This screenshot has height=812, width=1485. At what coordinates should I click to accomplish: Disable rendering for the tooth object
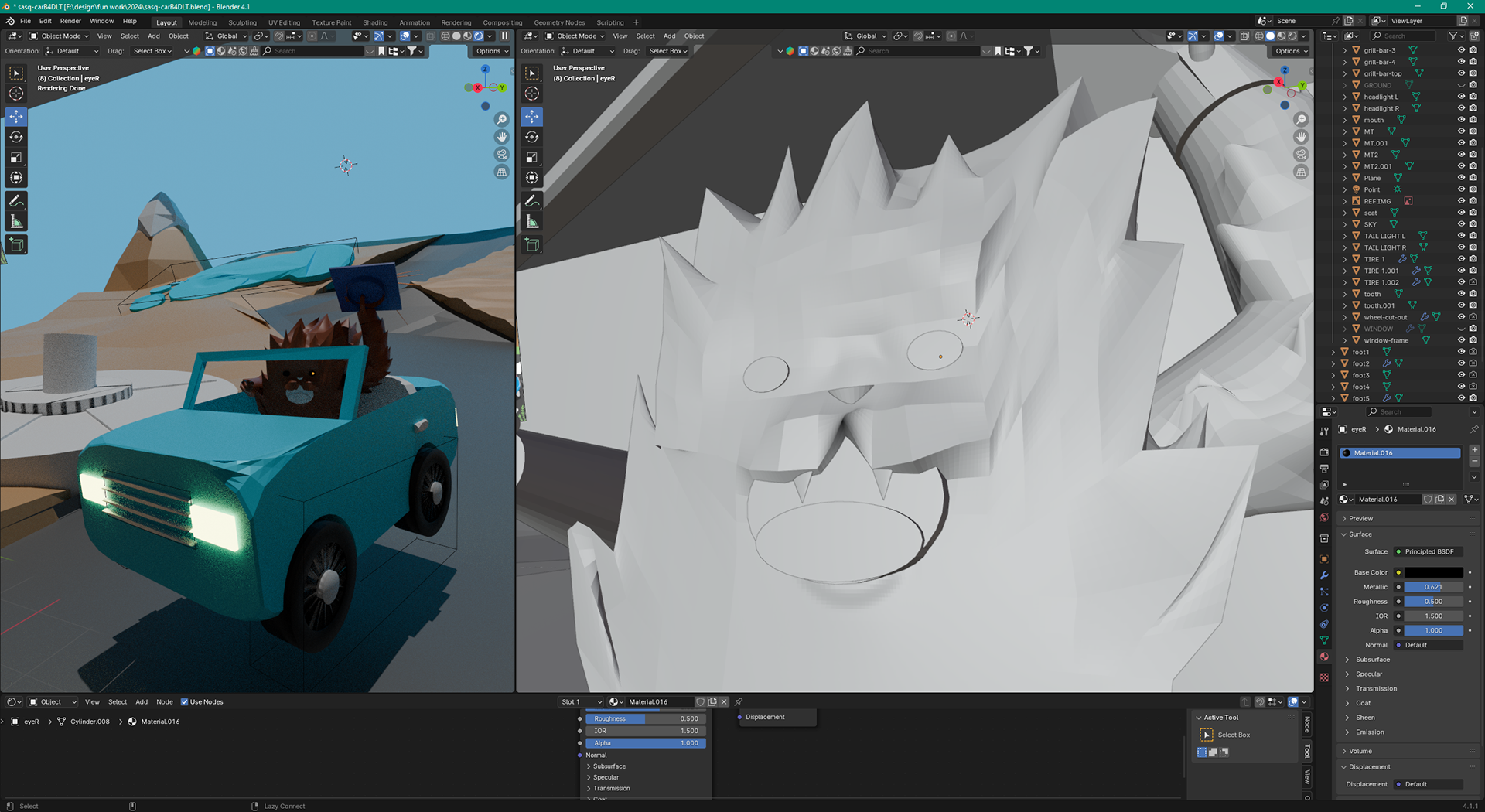1473,294
